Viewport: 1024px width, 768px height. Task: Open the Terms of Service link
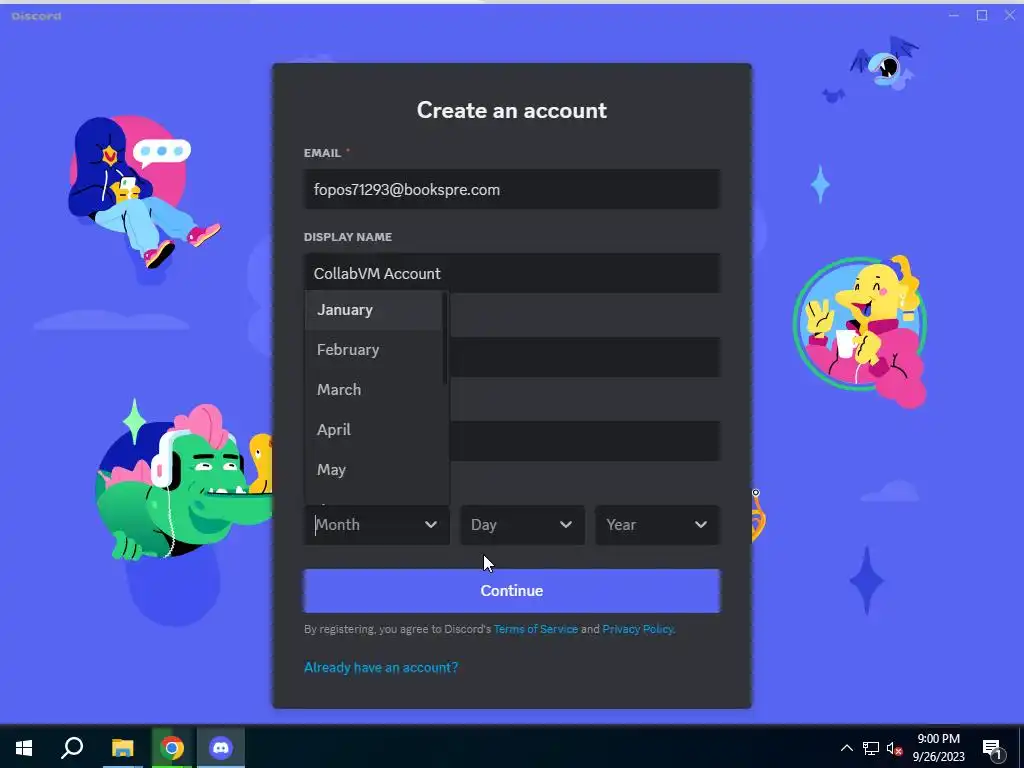[x=536, y=630]
